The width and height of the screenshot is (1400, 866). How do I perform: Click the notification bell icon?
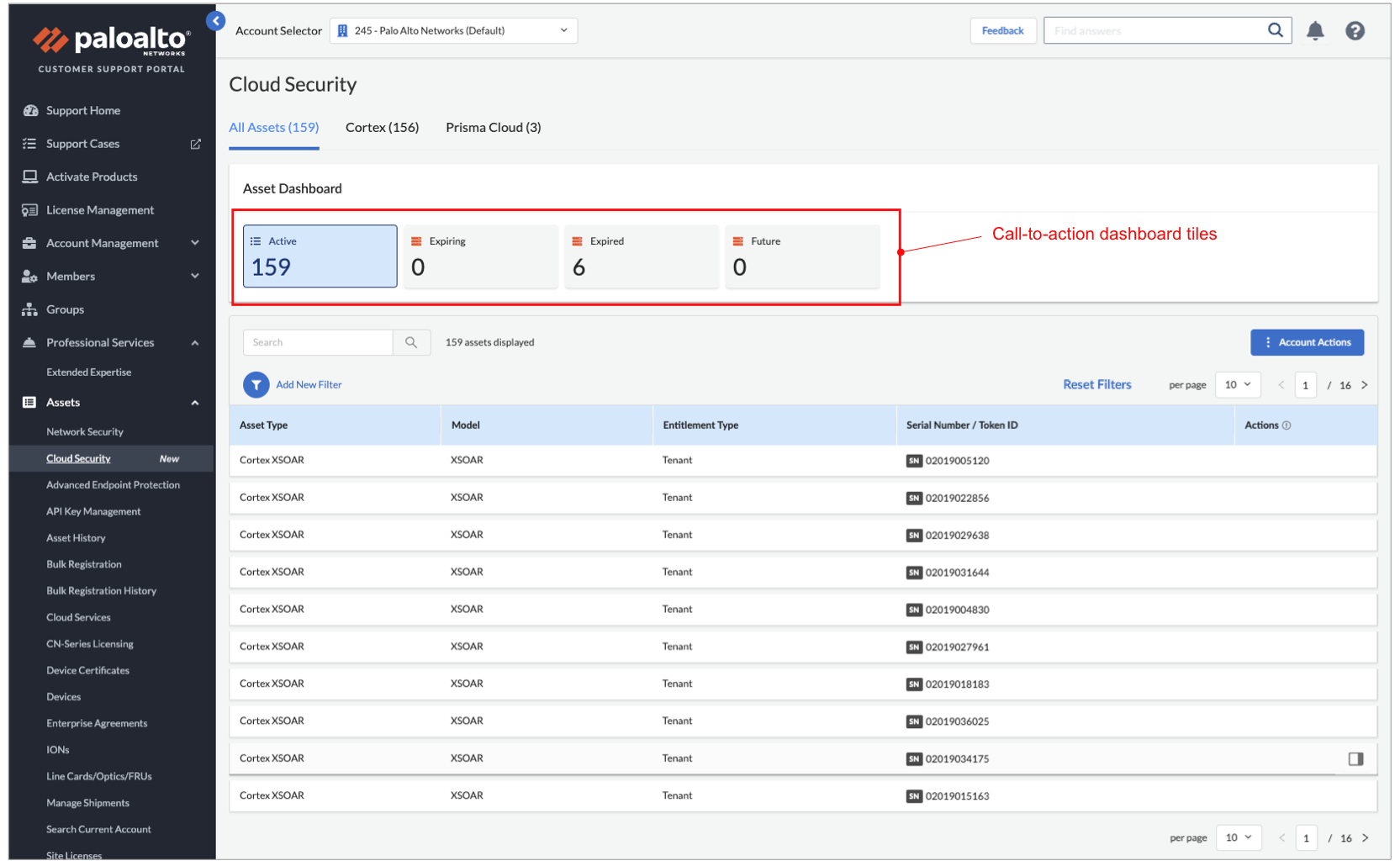1314,31
